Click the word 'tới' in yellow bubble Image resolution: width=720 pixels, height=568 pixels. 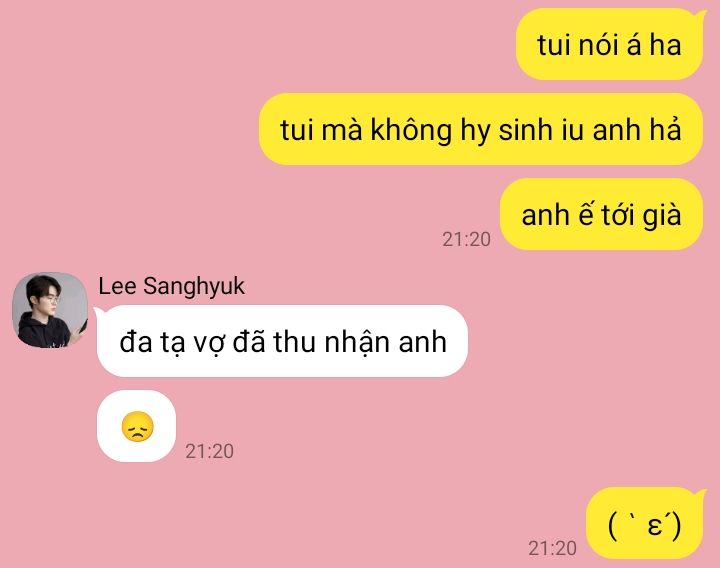(618, 215)
